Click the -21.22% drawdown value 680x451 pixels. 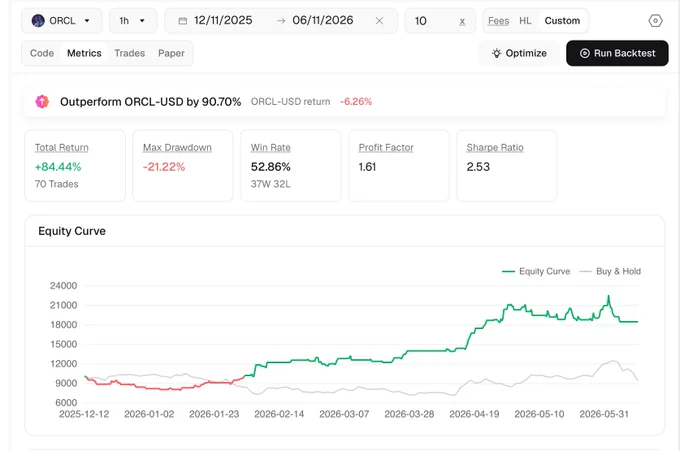[164, 167]
